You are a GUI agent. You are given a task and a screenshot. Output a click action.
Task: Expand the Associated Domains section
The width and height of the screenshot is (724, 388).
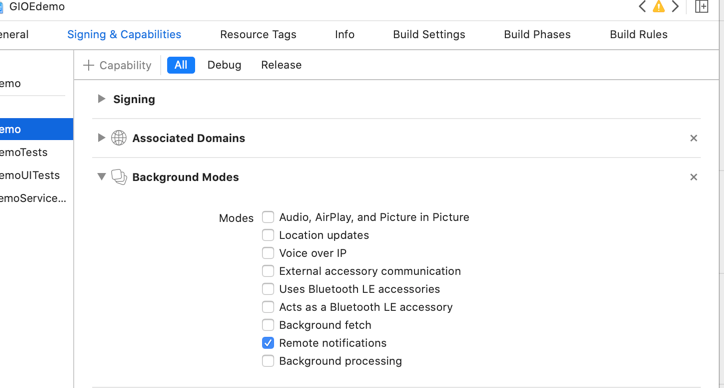click(102, 138)
